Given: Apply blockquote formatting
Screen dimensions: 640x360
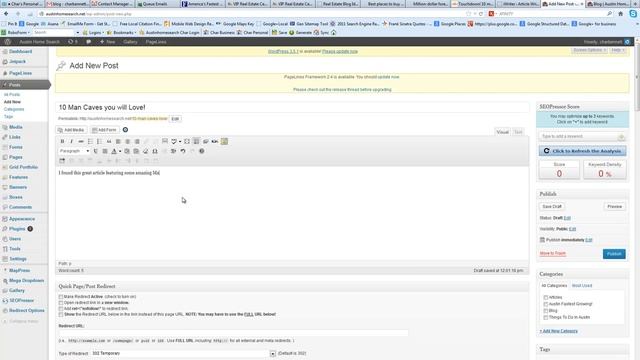Looking at the screenshot, I should (x=109, y=141).
